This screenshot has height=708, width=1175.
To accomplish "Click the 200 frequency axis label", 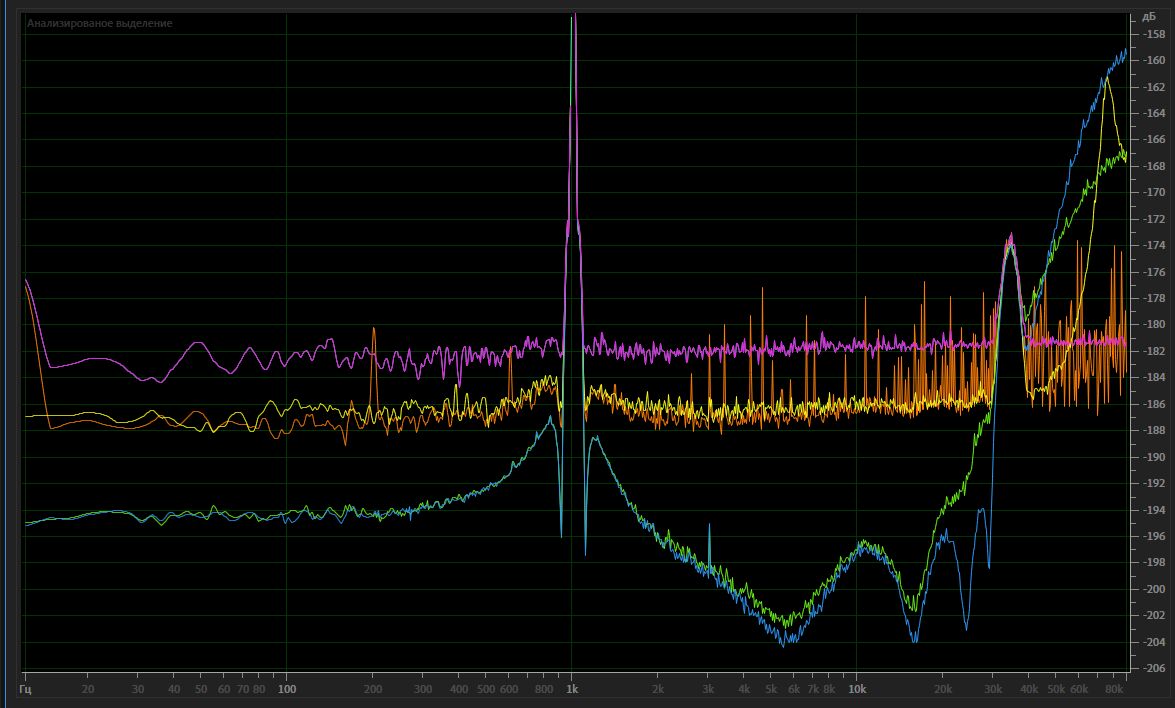I will (372, 689).
